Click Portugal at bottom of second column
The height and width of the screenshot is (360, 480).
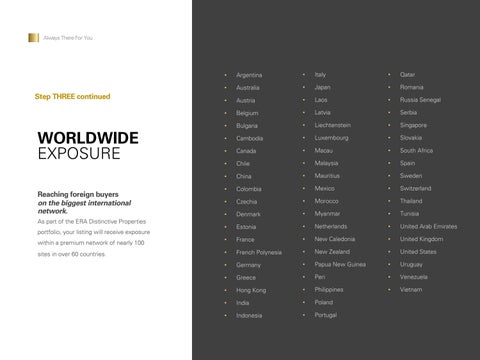[x=326, y=315]
